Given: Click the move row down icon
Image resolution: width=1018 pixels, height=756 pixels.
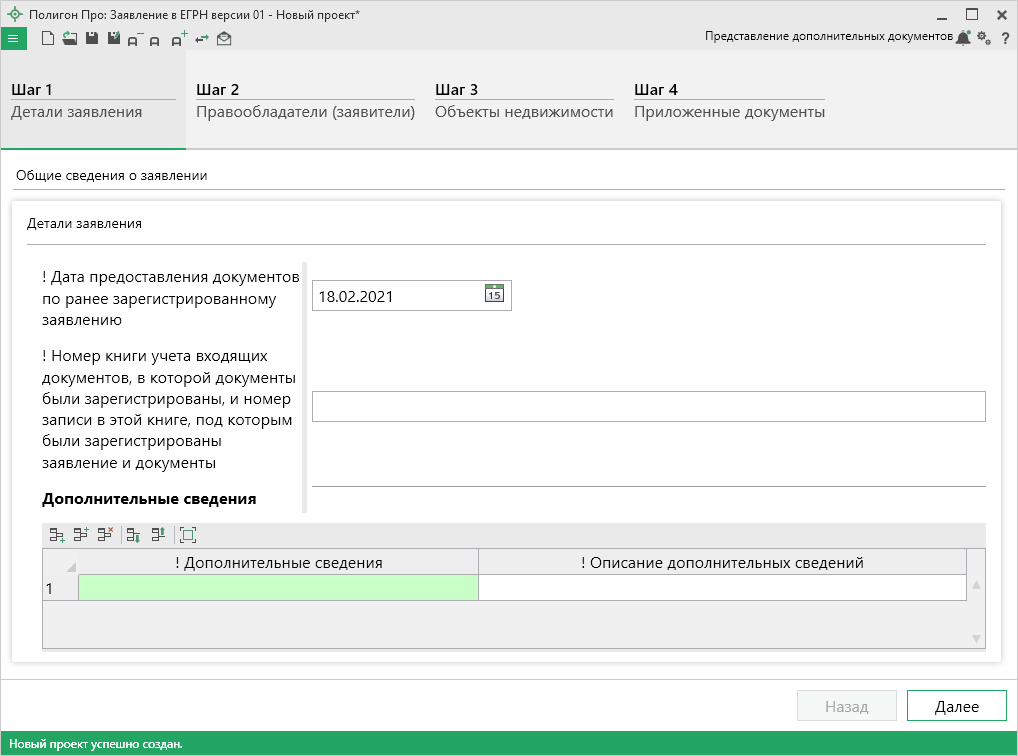Looking at the screenshot, I should (x=134, y=535).
